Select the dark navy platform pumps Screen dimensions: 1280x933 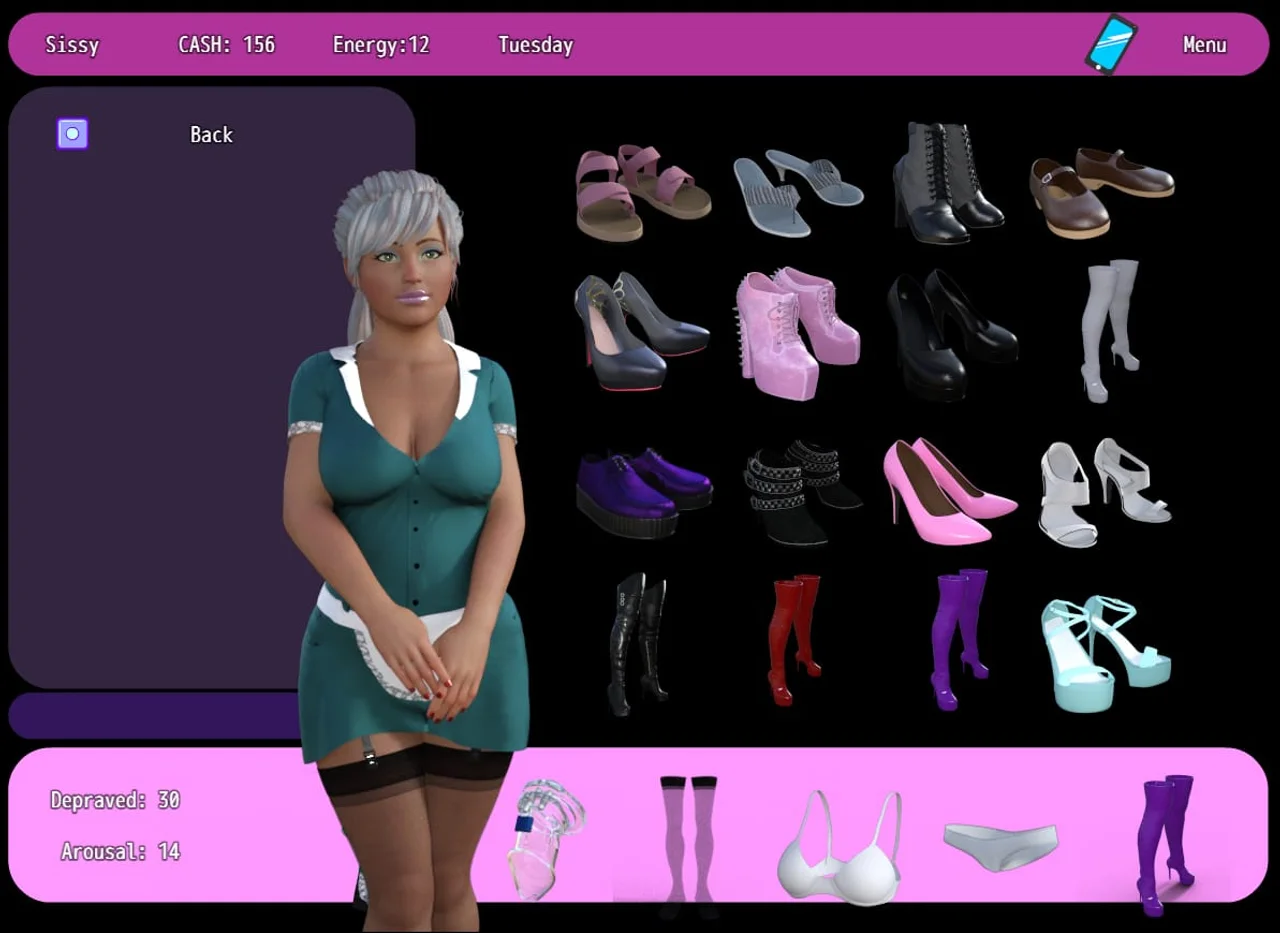pos(641,331)
